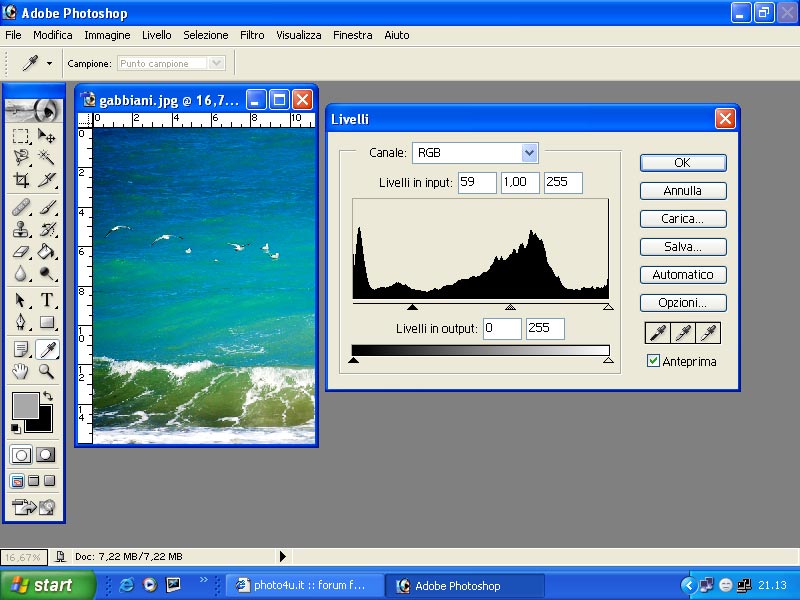Click the white point eyedropper in Livelli

coord(708,333)
